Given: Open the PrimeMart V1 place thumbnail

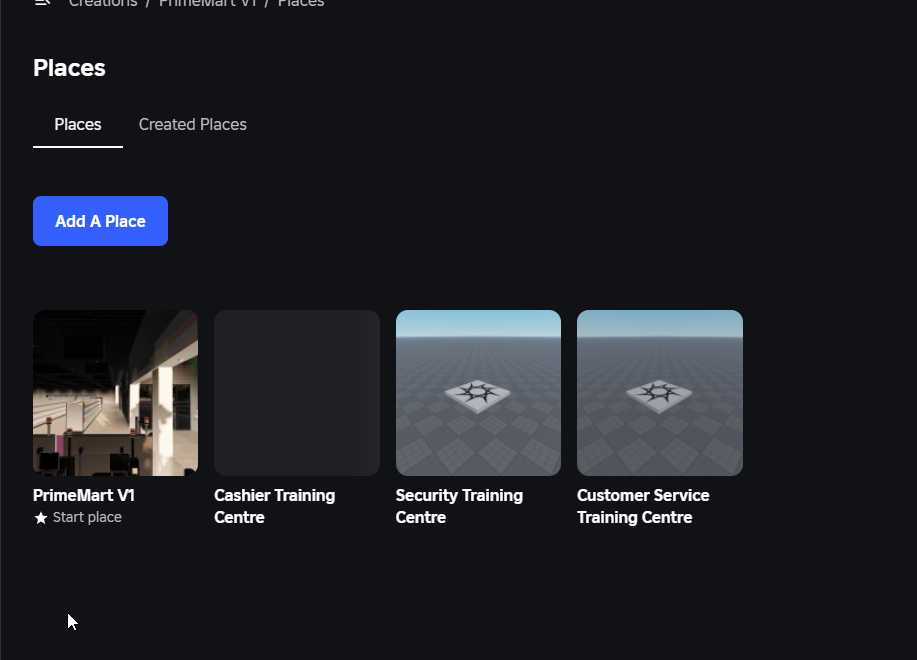Looking at the screenshot, I should (x=115, y=393).
